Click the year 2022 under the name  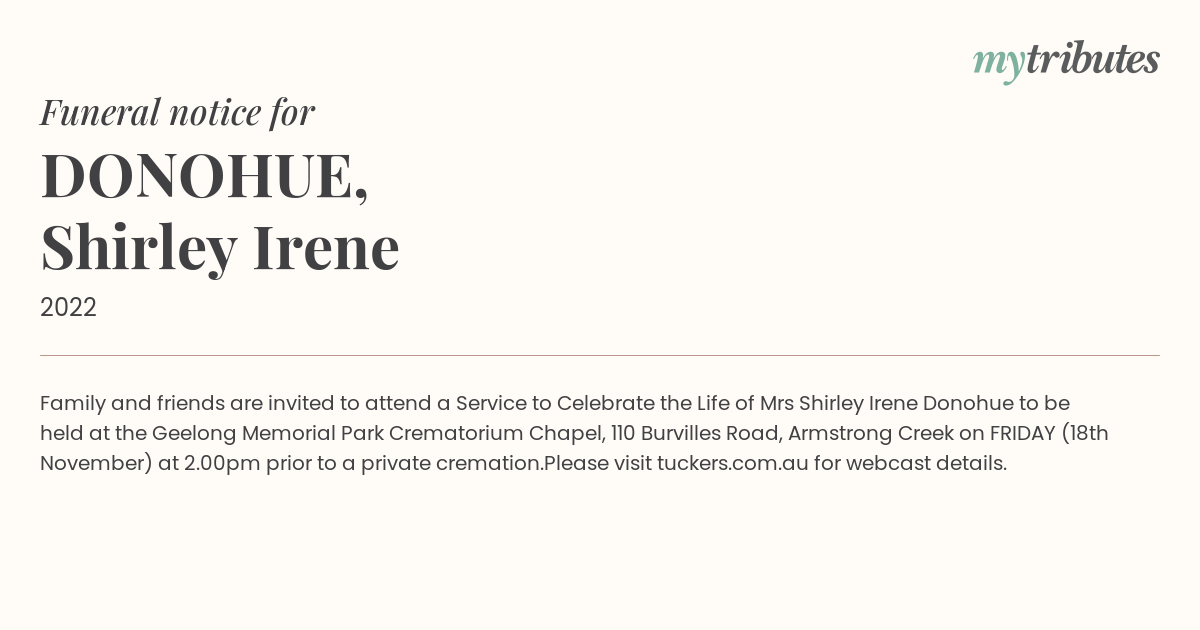click(68, 308)
